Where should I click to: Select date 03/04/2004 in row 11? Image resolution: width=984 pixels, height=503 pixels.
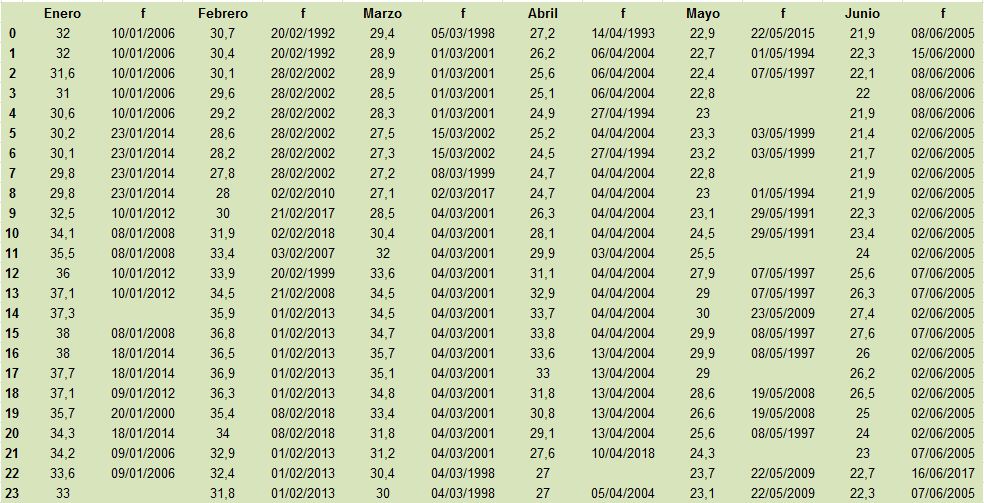pyautogui.click(x=623, y=253)
